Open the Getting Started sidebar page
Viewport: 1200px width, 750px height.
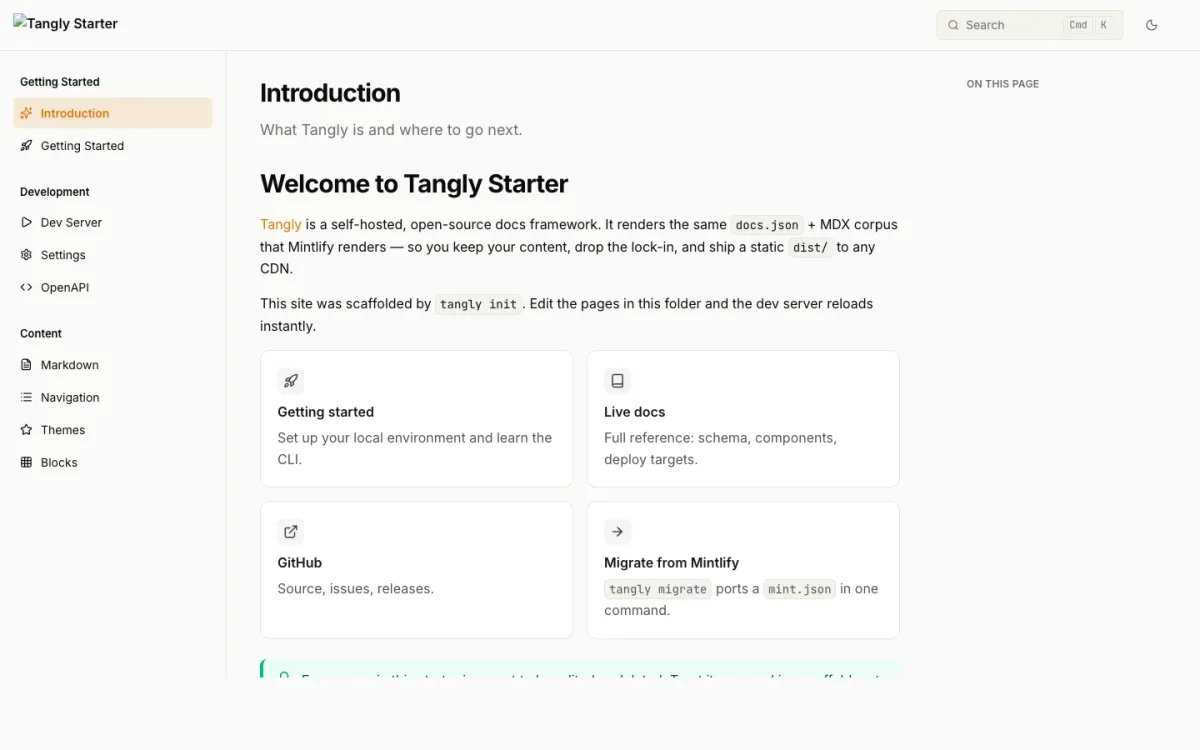pyautogui.click(x=113, y=146)
